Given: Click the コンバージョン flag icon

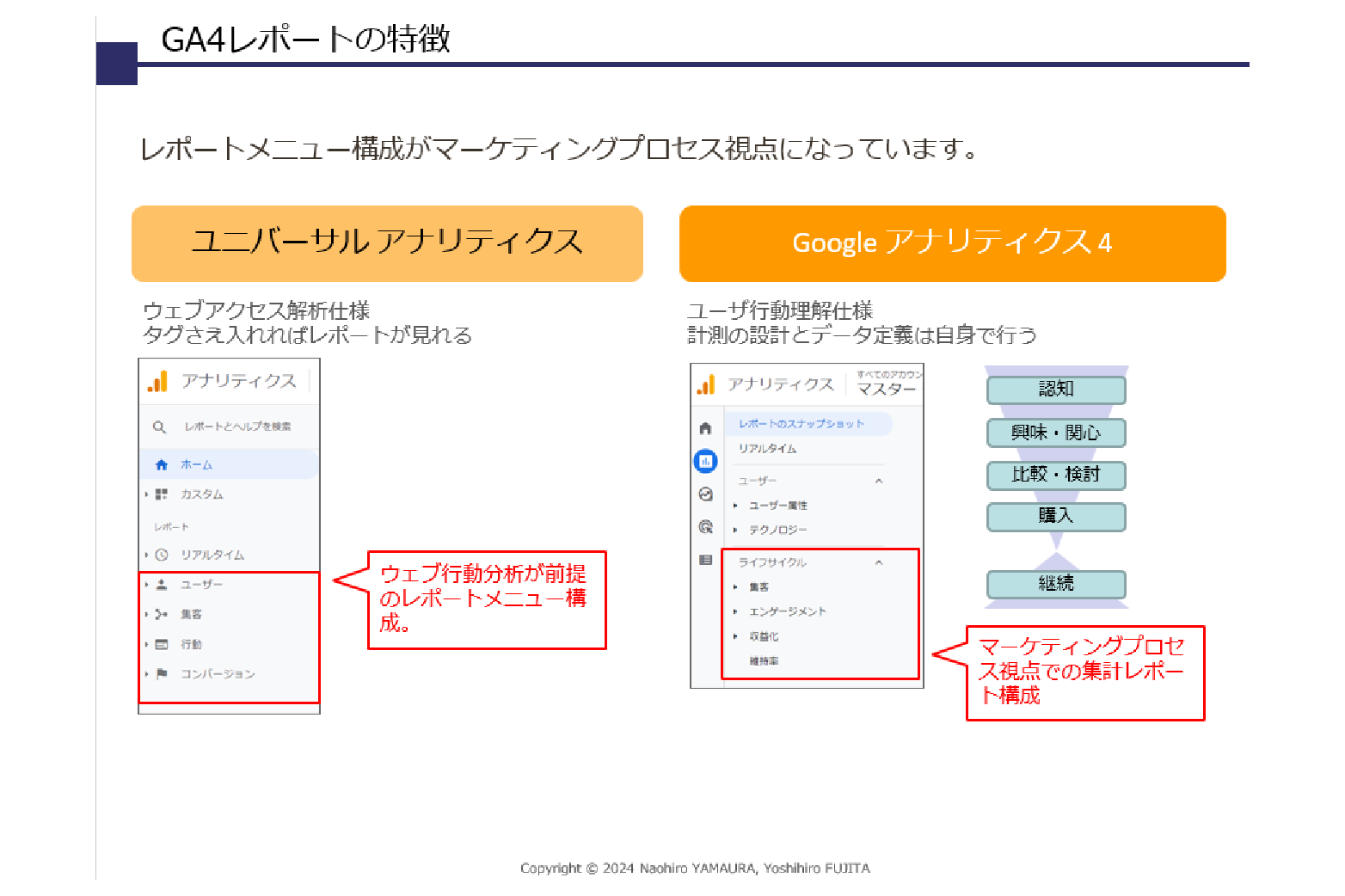Looking at the screenshot, I should click(161, 673).
